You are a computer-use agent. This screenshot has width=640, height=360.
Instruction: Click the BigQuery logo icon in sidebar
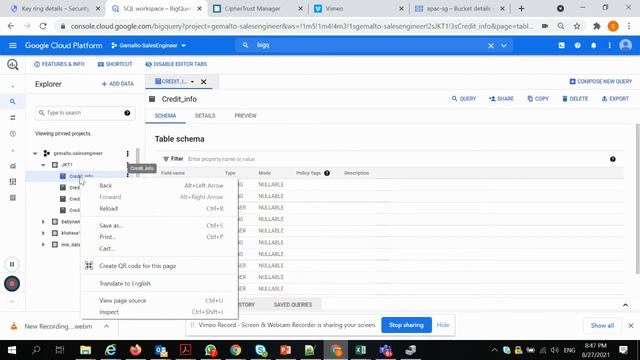point(13,64)
